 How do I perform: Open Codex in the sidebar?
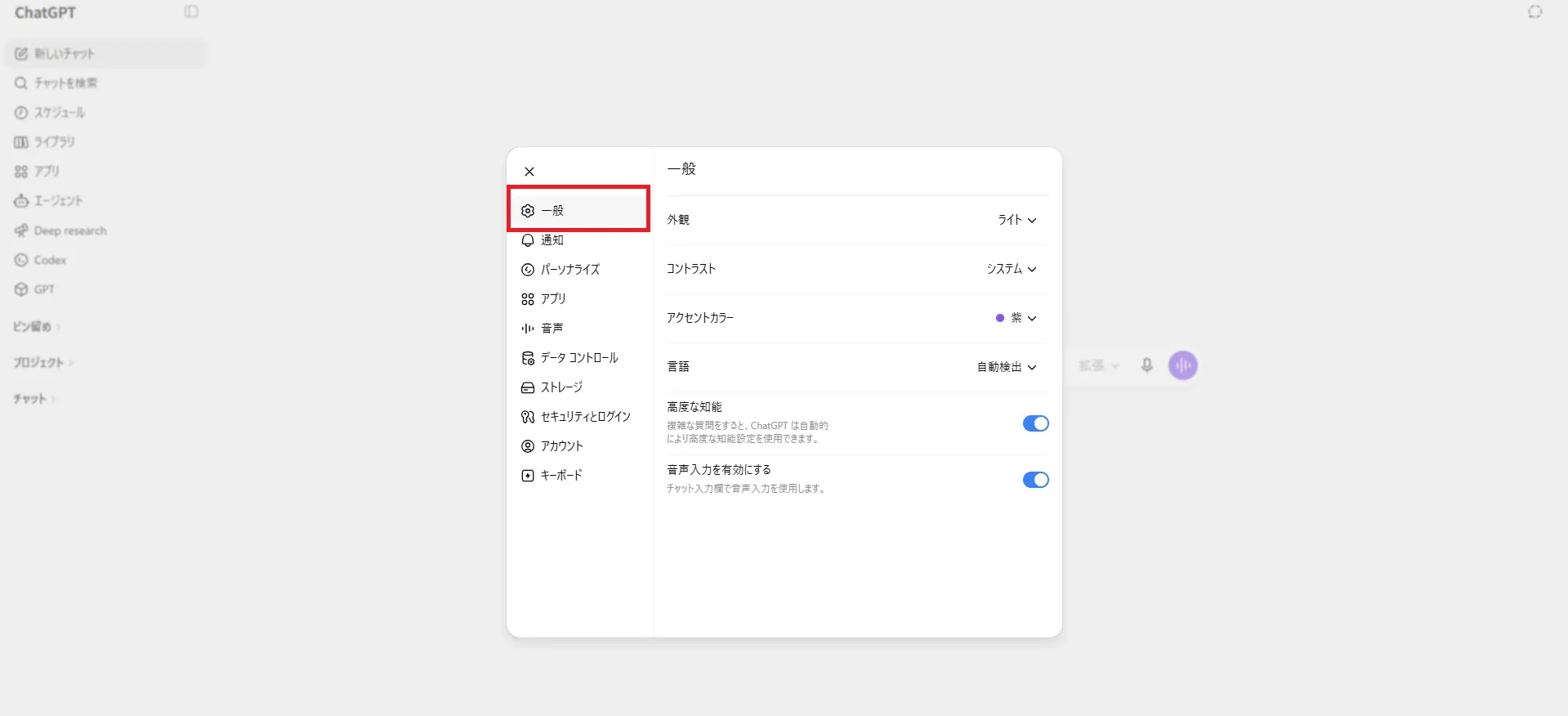coord(106,260)
